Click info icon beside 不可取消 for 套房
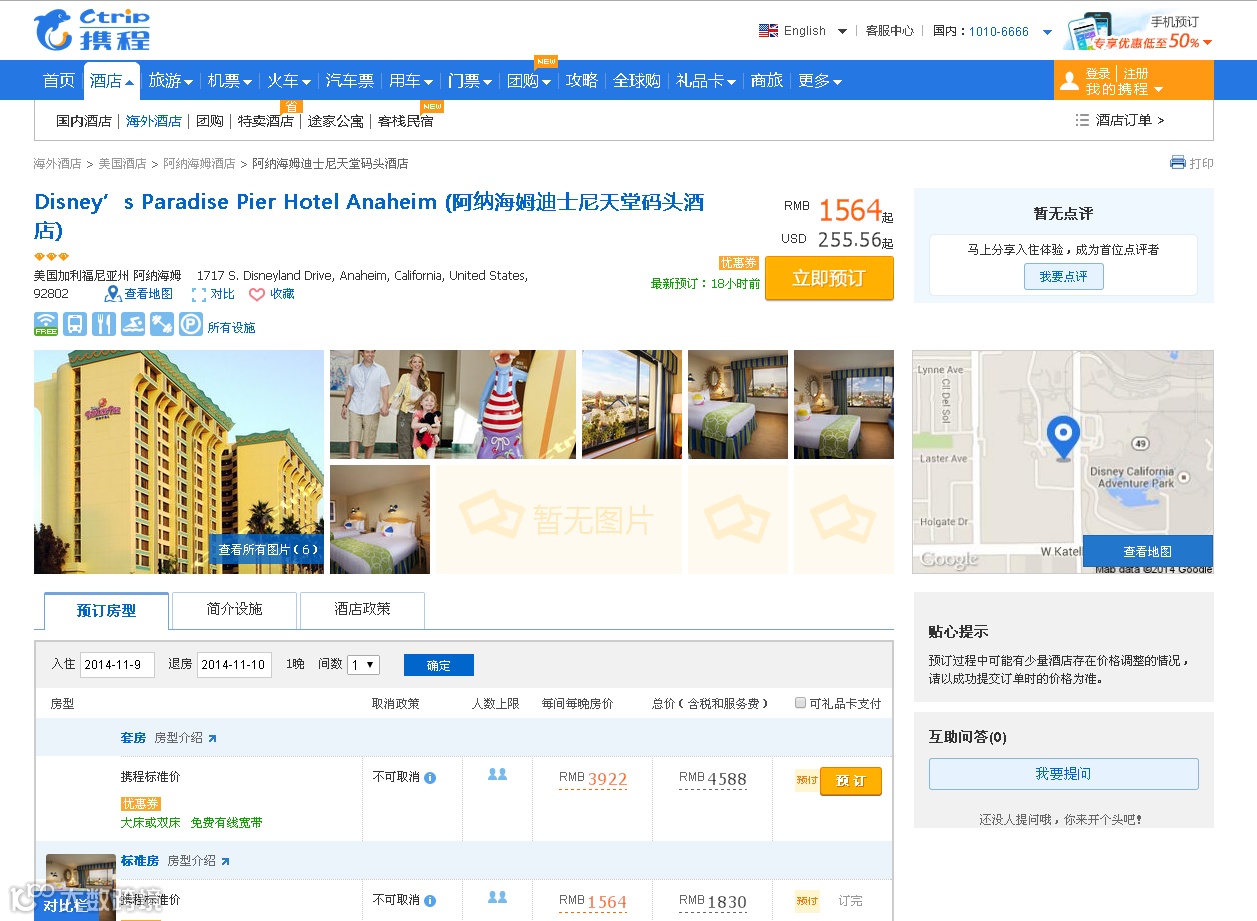The height and width of the screenshot is (921, 1257). coord(430,777)
